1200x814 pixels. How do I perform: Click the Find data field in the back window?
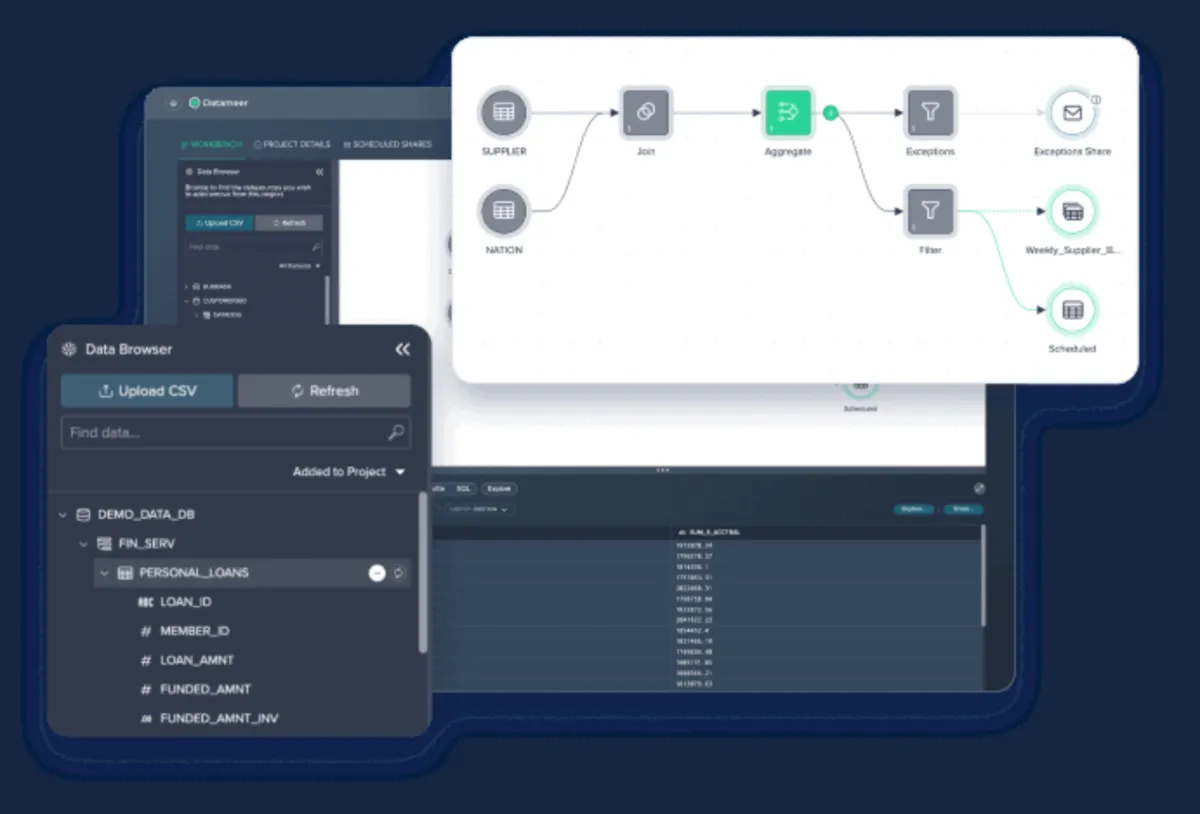click(254, 247)
